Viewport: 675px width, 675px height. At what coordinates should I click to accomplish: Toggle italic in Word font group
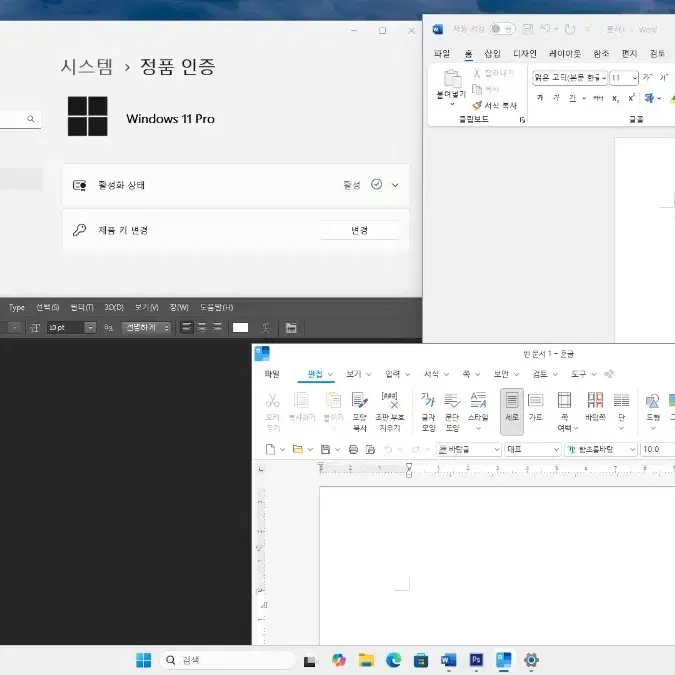click(x=556, y=98)
